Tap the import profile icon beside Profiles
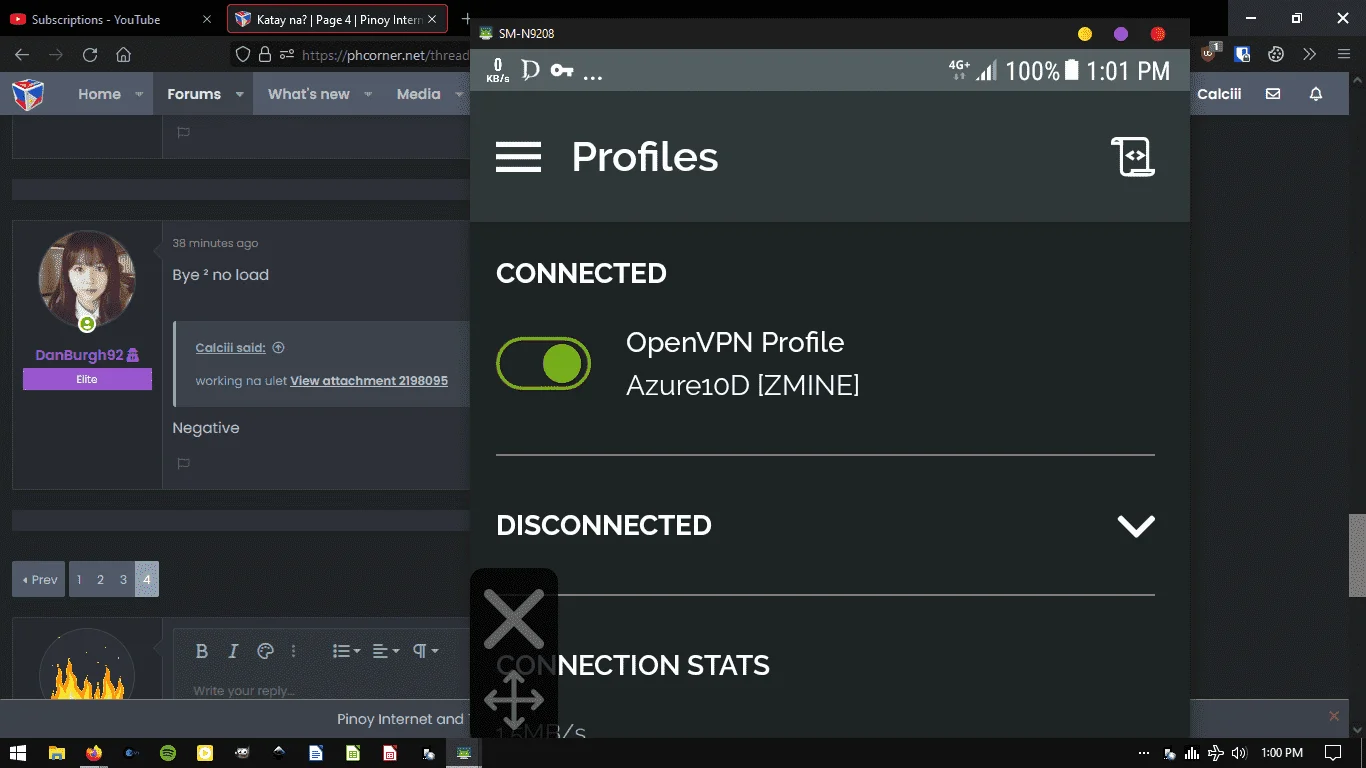 pyautogui.click(x=1133, y=157)
